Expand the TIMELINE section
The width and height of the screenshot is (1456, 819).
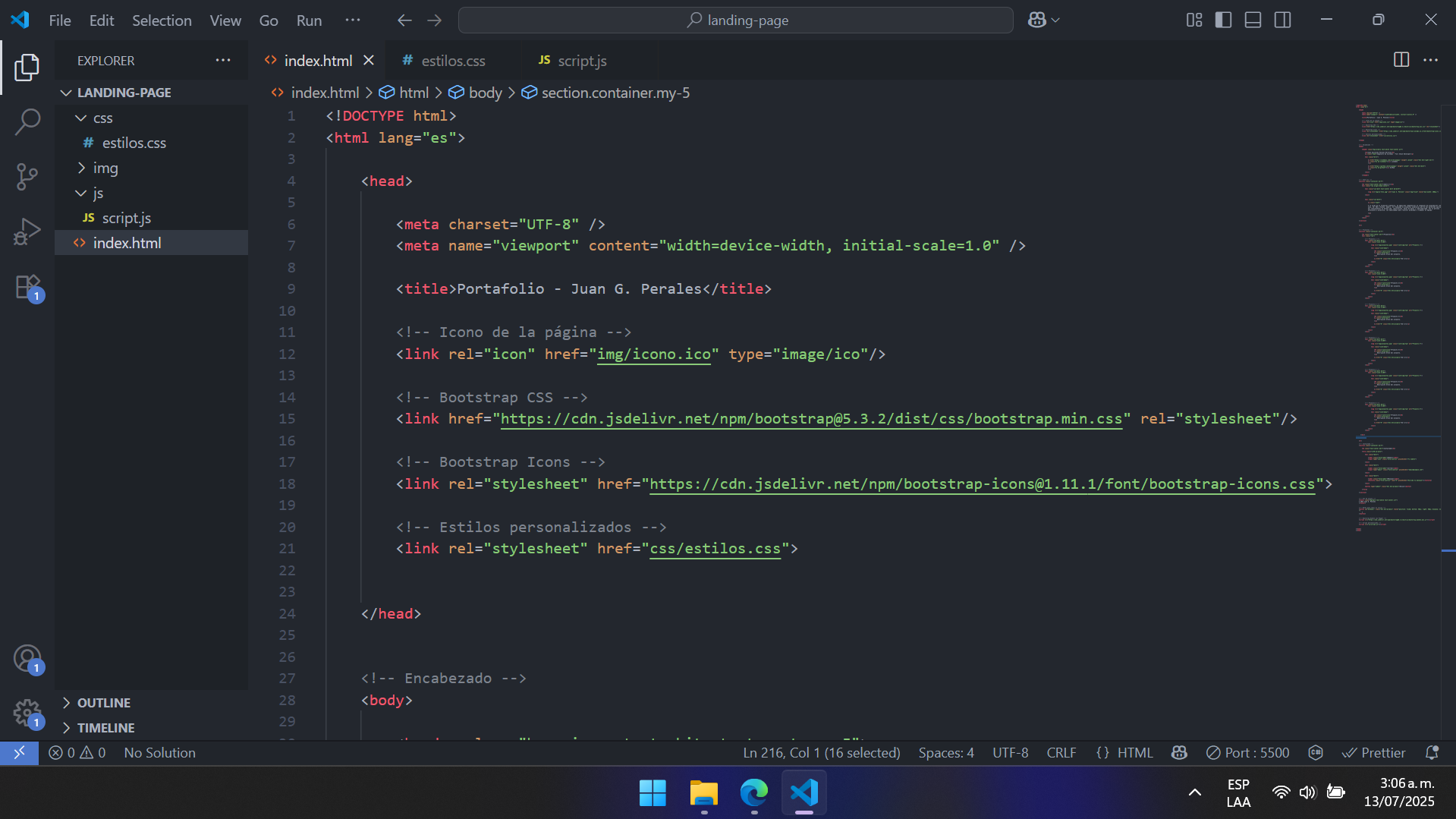152,728
